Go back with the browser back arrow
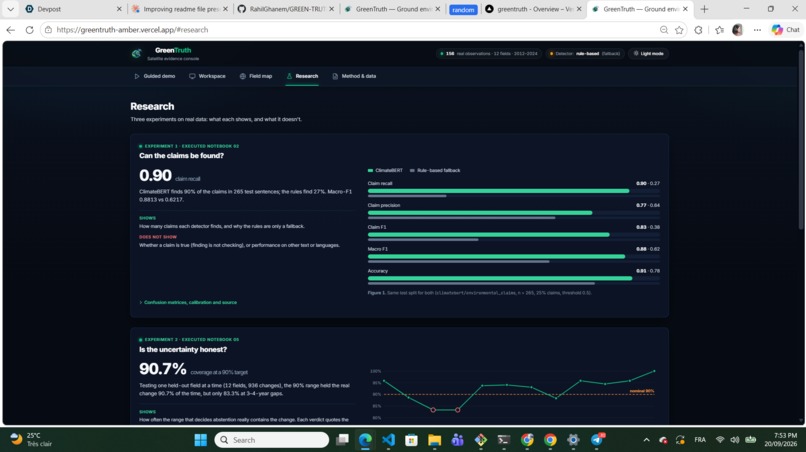The height and width of the screenshot is (452, 806). point(10,30)
